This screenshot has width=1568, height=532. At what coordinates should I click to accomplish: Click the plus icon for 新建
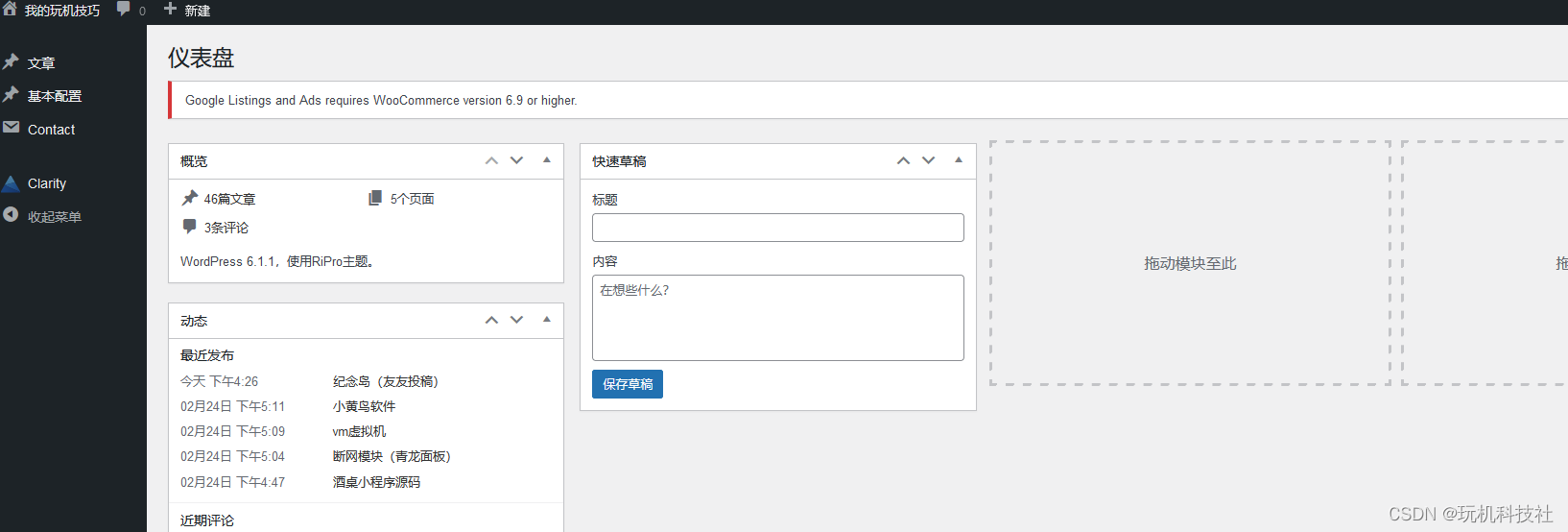click(x=170, y=9)
